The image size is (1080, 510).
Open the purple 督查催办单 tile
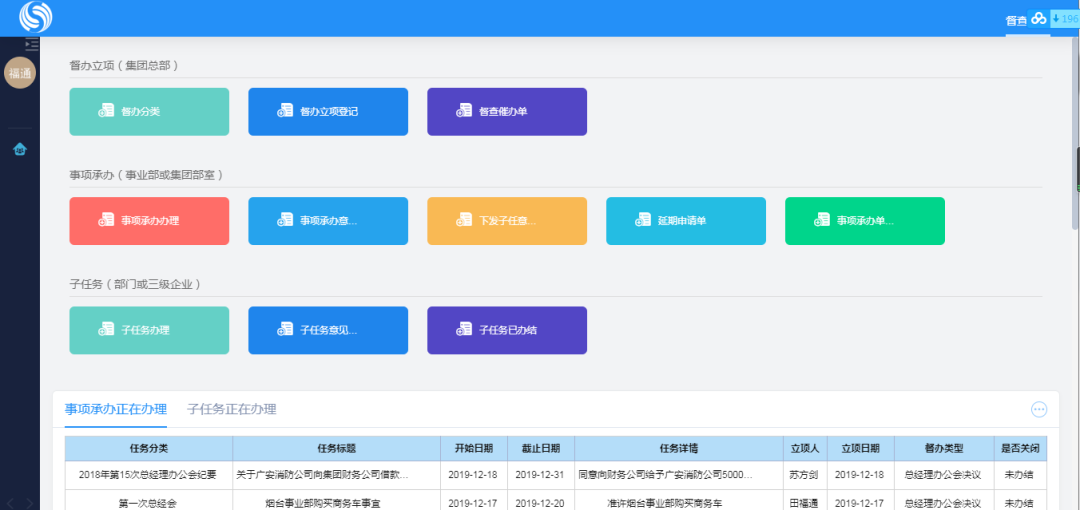507,112
